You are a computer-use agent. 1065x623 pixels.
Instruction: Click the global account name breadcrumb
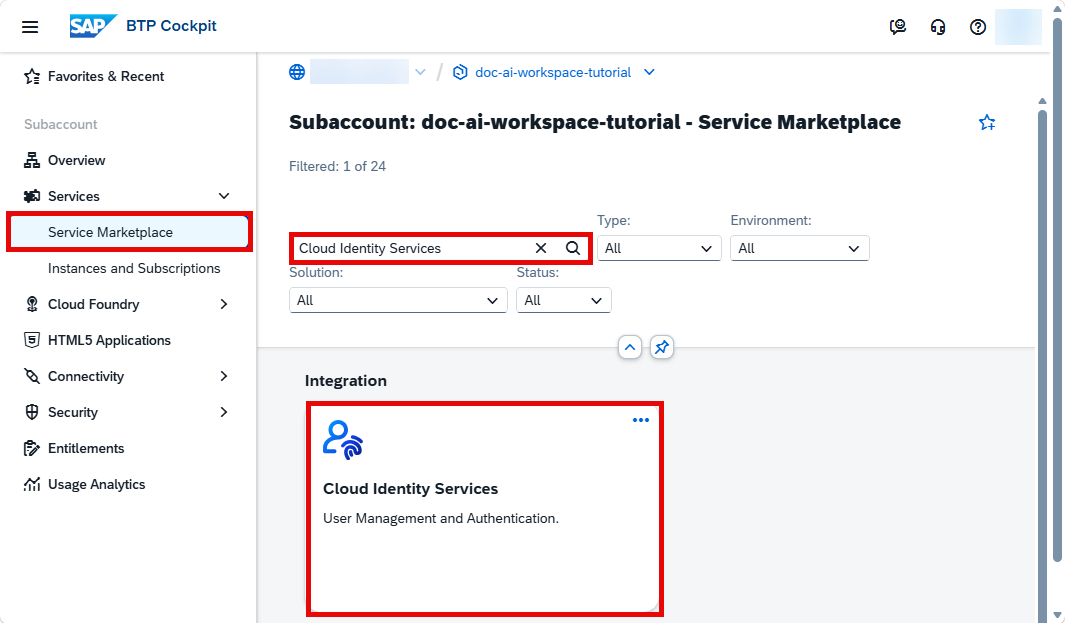point(359,72)
